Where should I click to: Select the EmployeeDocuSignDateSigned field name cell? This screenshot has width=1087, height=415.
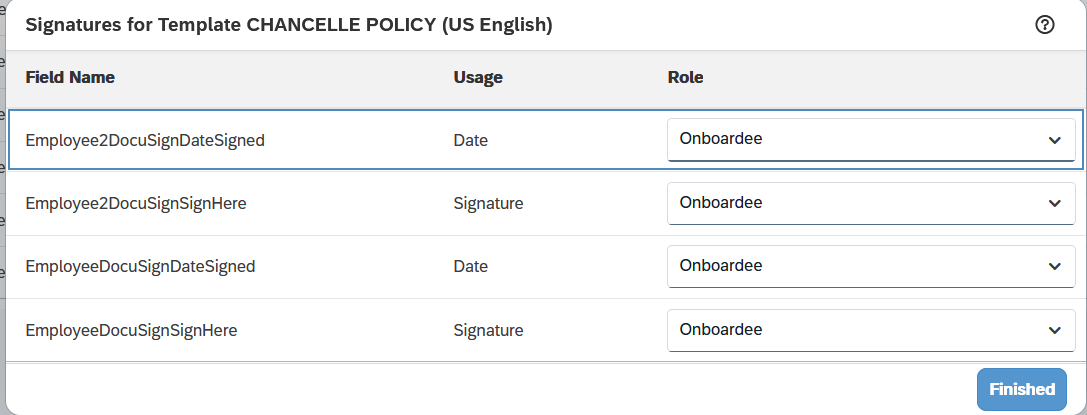pyautogui.click(x=140, y=266)
